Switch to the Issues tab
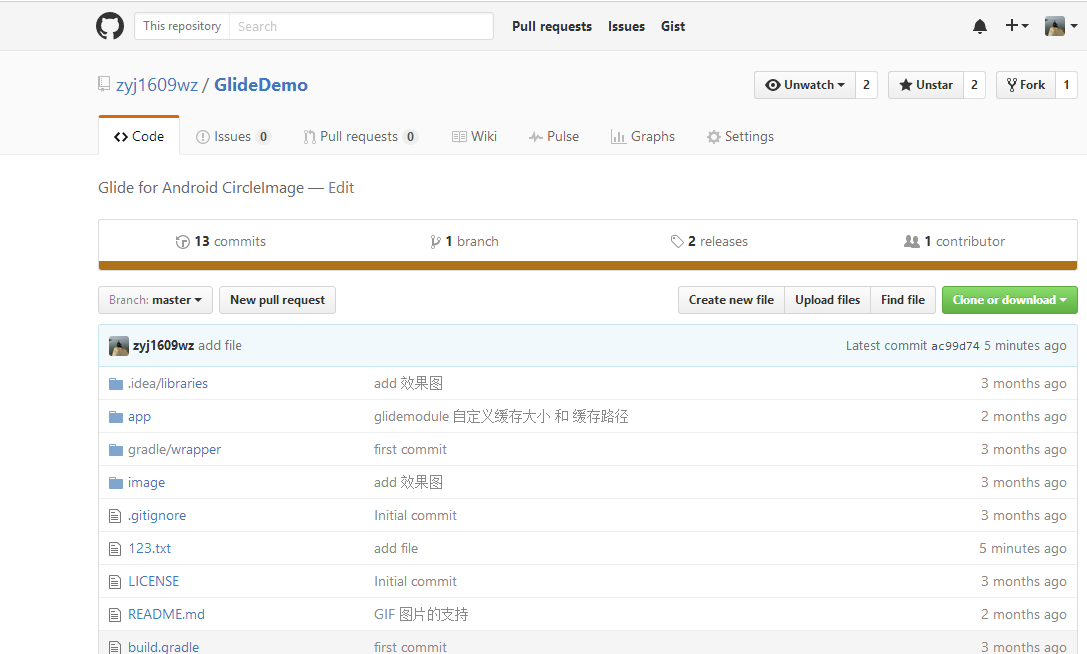1087x654 pixels. click(x=232, y=137)
